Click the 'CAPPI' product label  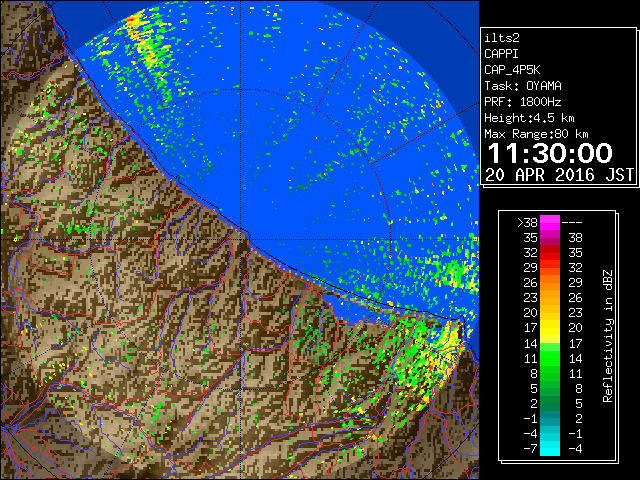click(501, 54)
